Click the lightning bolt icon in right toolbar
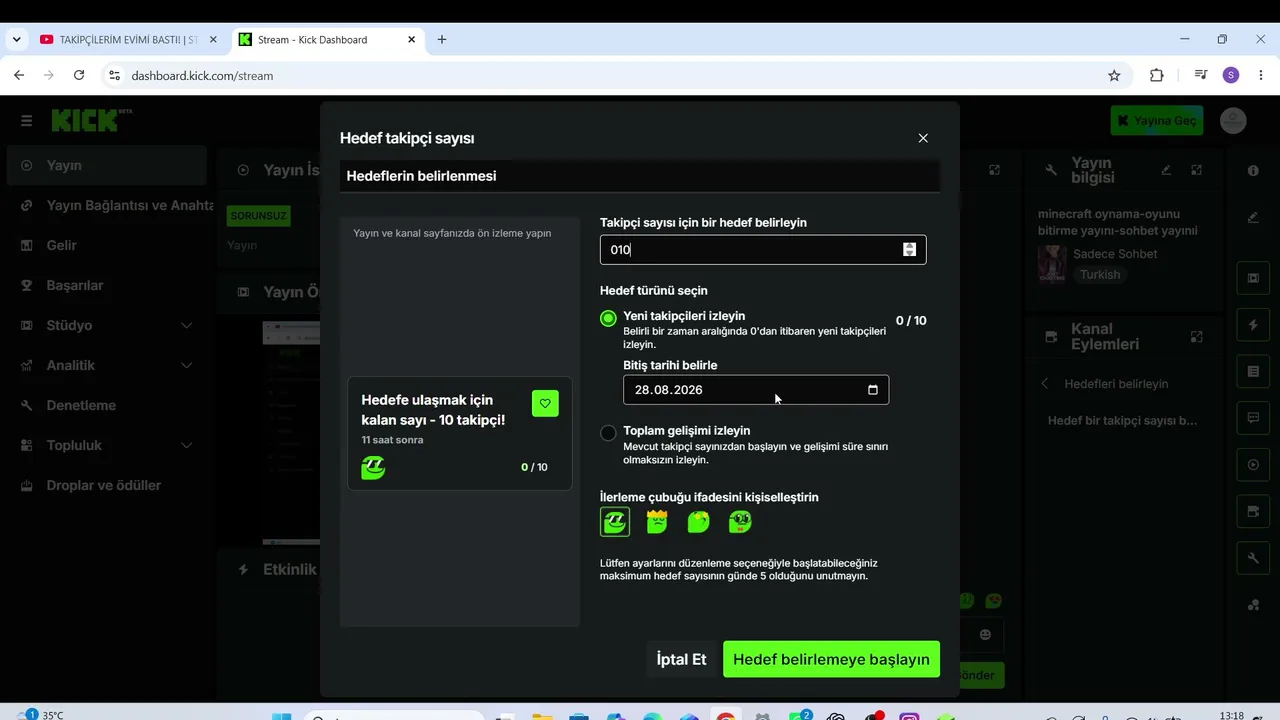The height and width of the screenshot is (720, 1280). [1253, 325]
